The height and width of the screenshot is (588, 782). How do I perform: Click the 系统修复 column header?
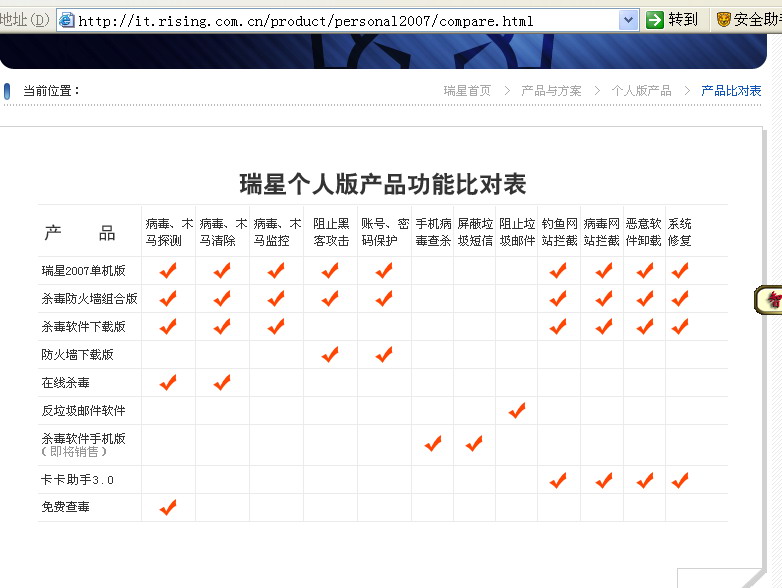coord(680,232)
